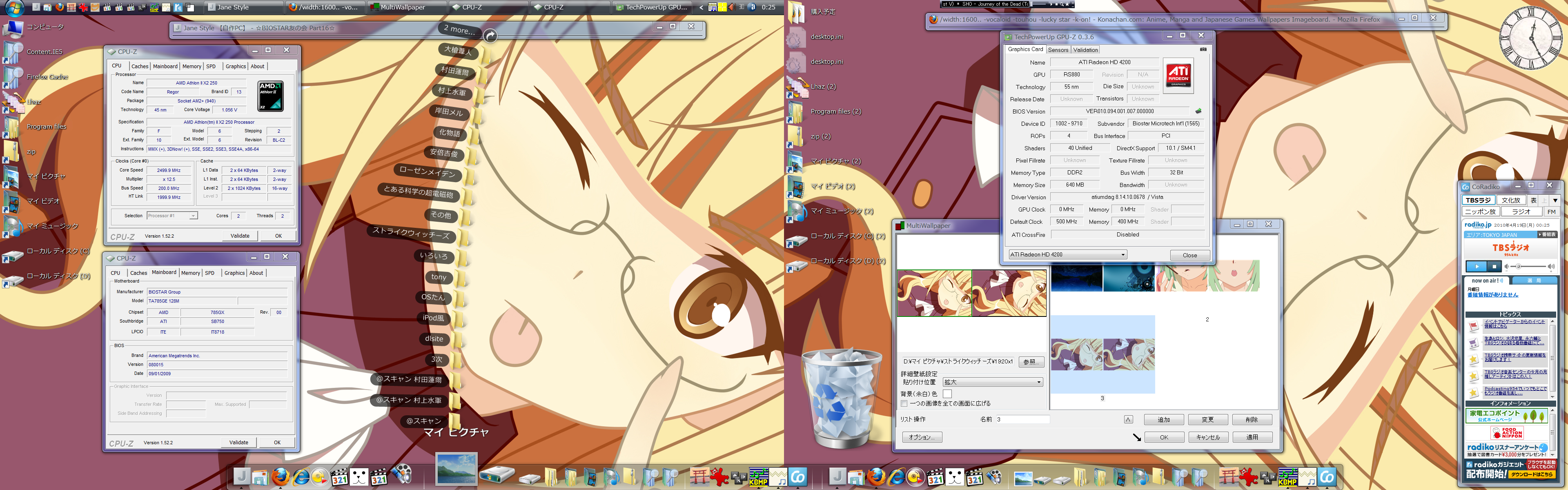The height and width of the screenshot is (490, 1568).
Task: Open Internet Explorer in the left bottom dock
Action: point(301,477)
